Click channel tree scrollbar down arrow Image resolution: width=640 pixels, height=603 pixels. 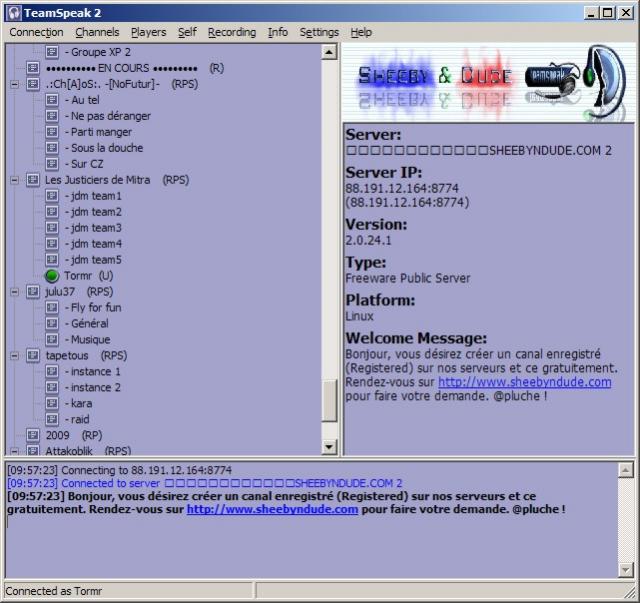(329, 447)
